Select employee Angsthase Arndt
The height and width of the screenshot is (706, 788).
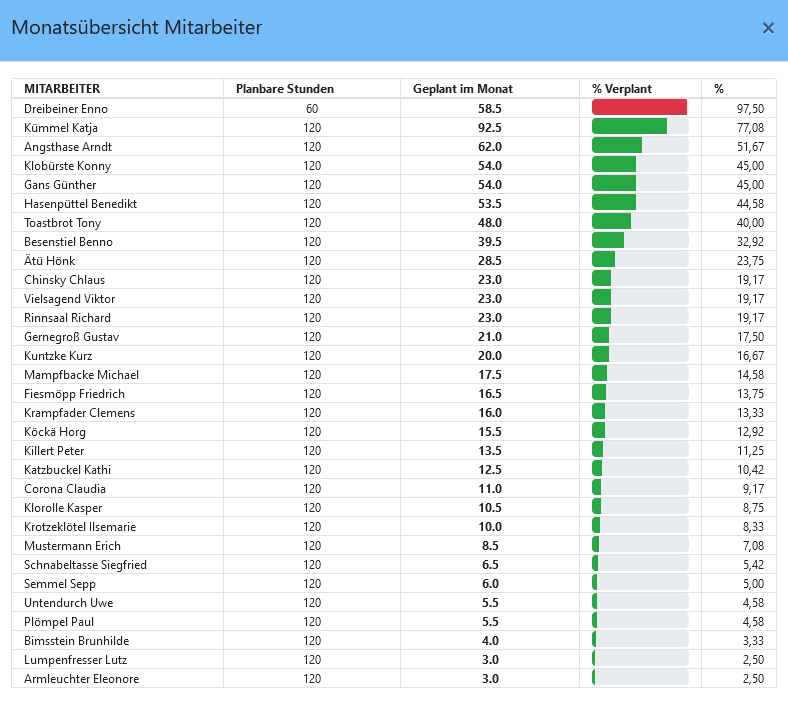pyautogui.click(x=68, y=147)
